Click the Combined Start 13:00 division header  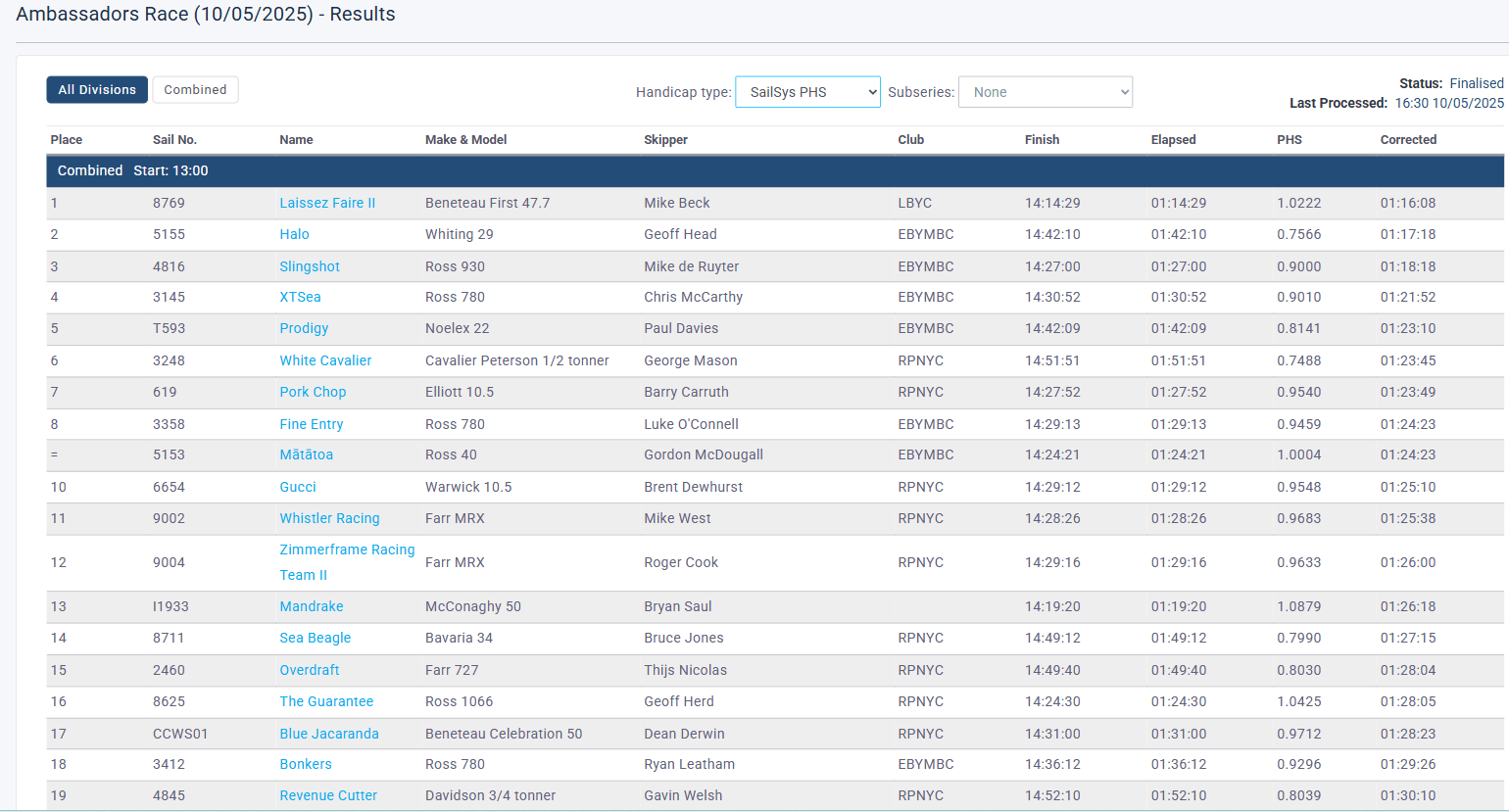(132, 170)
